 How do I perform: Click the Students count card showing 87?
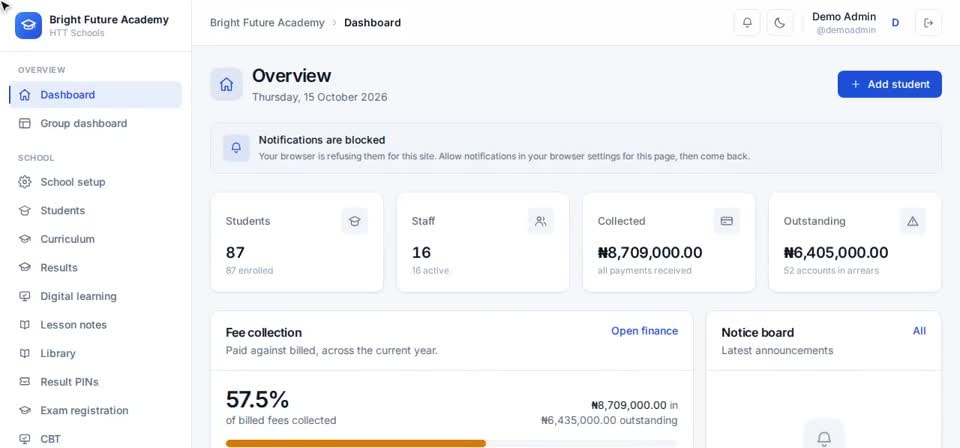(x=297, y=242)
